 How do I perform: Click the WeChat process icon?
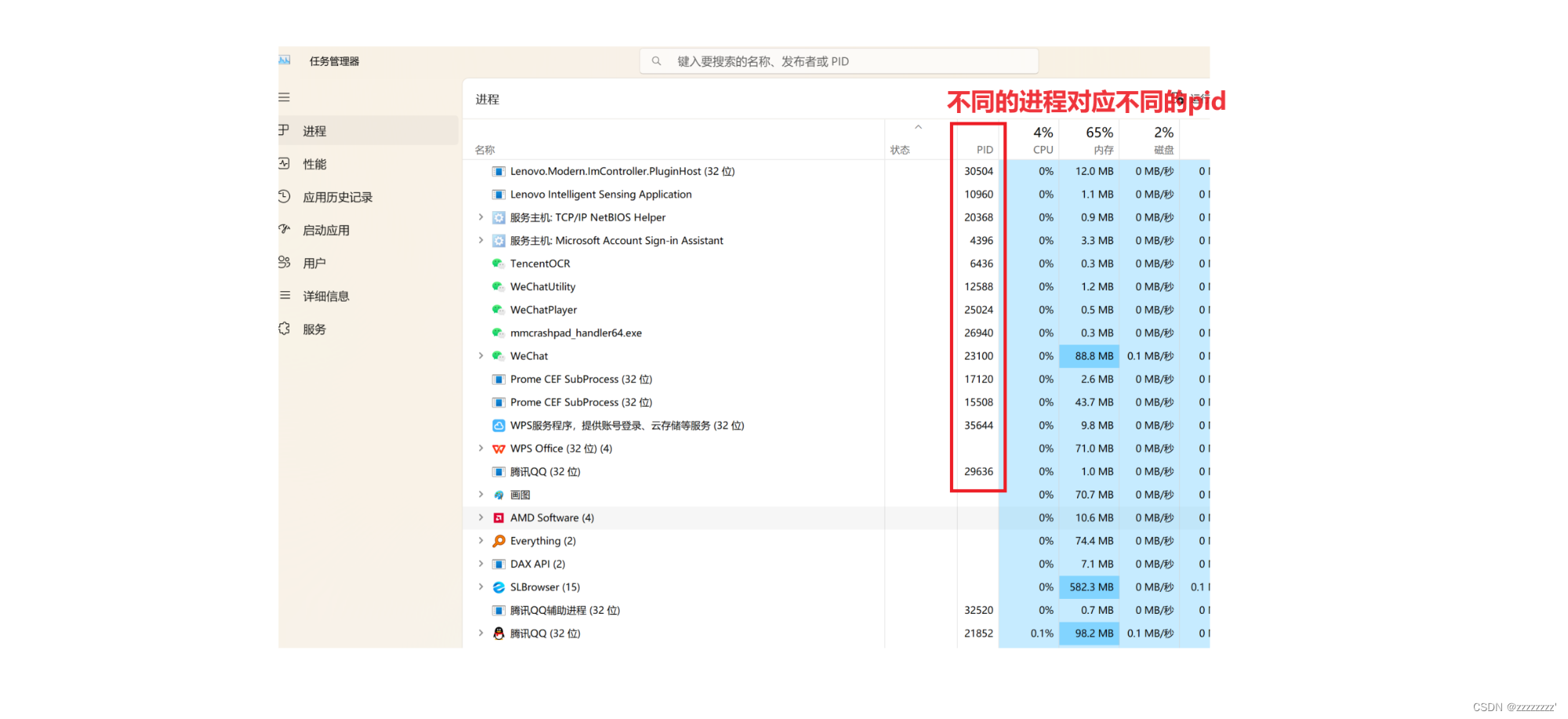click(x=498, y=356)
